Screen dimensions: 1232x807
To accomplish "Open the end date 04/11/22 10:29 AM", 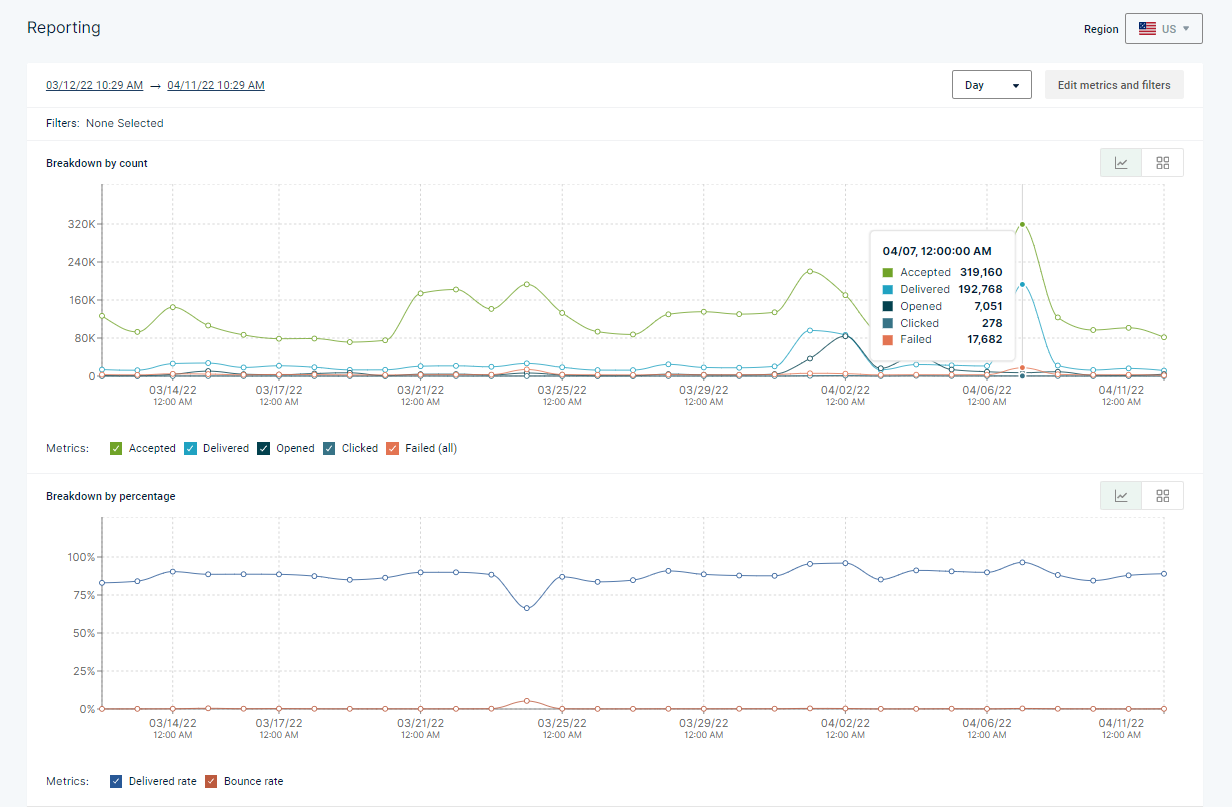I will pyautogui.click(x=216, y=85).
